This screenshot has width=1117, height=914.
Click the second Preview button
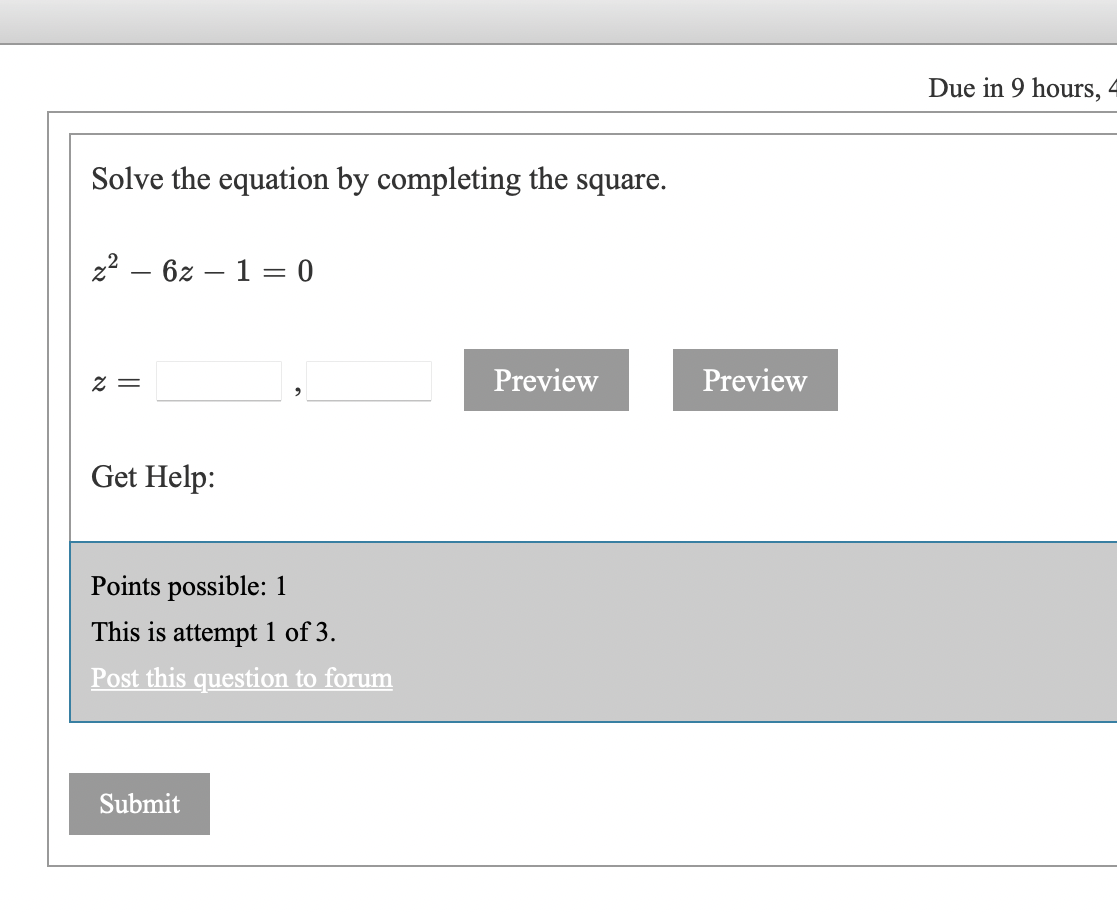(754, 380)
